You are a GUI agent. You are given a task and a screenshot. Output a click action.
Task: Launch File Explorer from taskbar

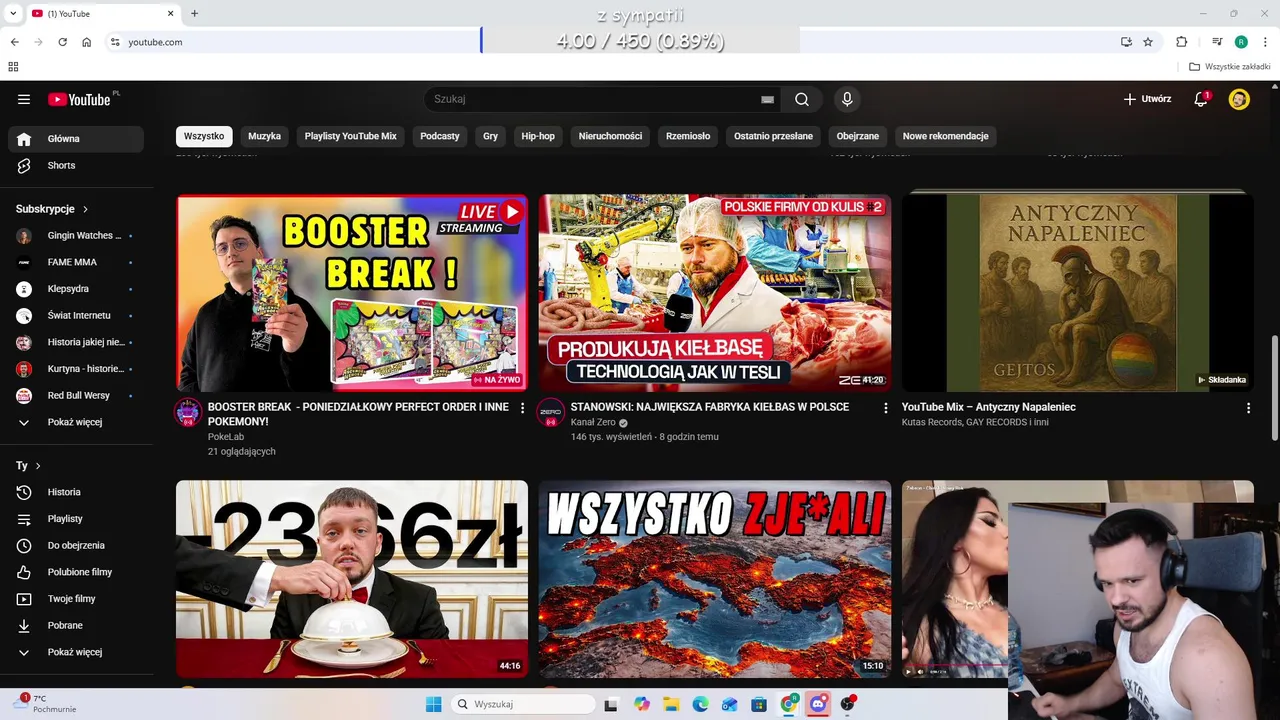[x=671, y=704]
